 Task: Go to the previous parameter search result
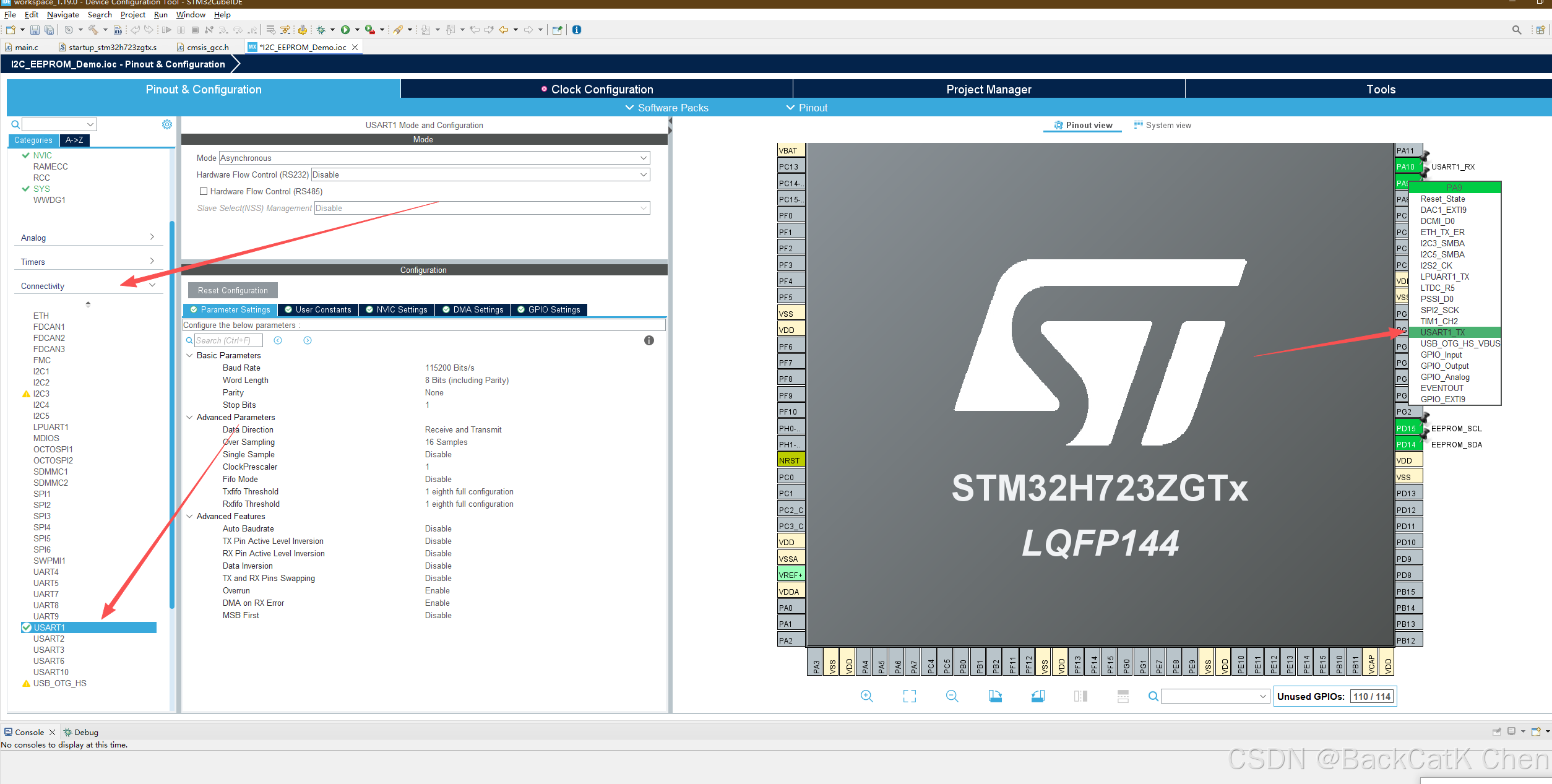[278, 340]
